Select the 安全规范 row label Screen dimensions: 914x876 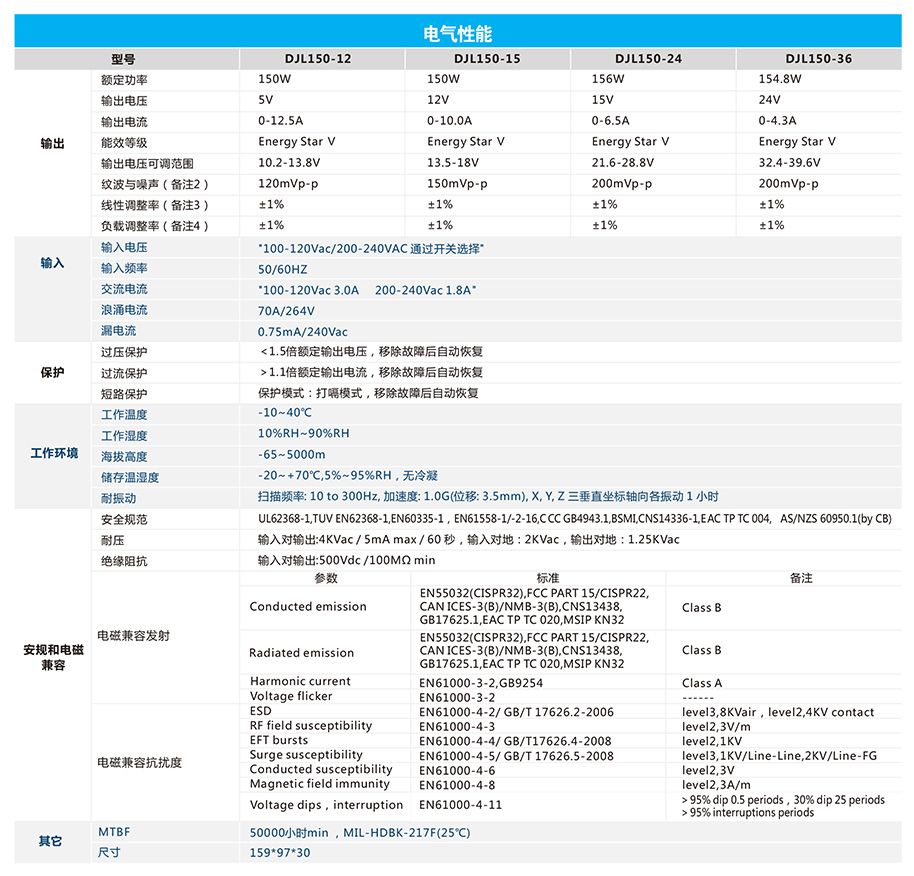point(124,519)
